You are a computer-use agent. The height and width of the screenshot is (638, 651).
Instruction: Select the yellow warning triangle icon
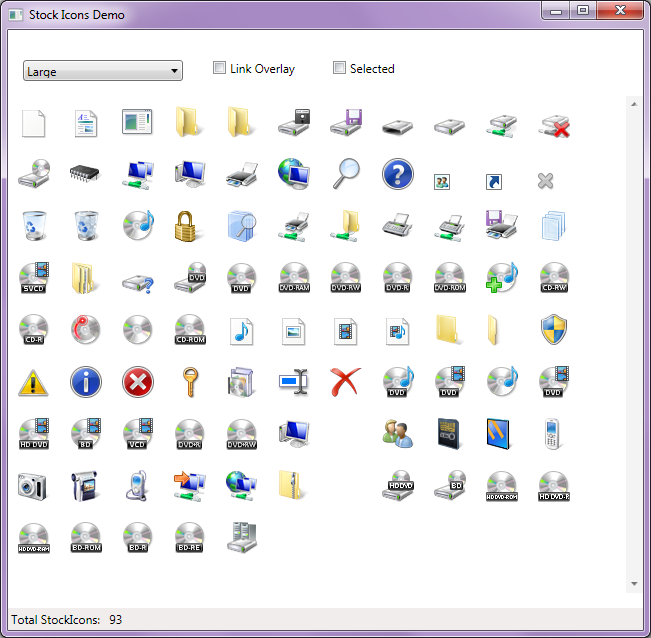33,382
